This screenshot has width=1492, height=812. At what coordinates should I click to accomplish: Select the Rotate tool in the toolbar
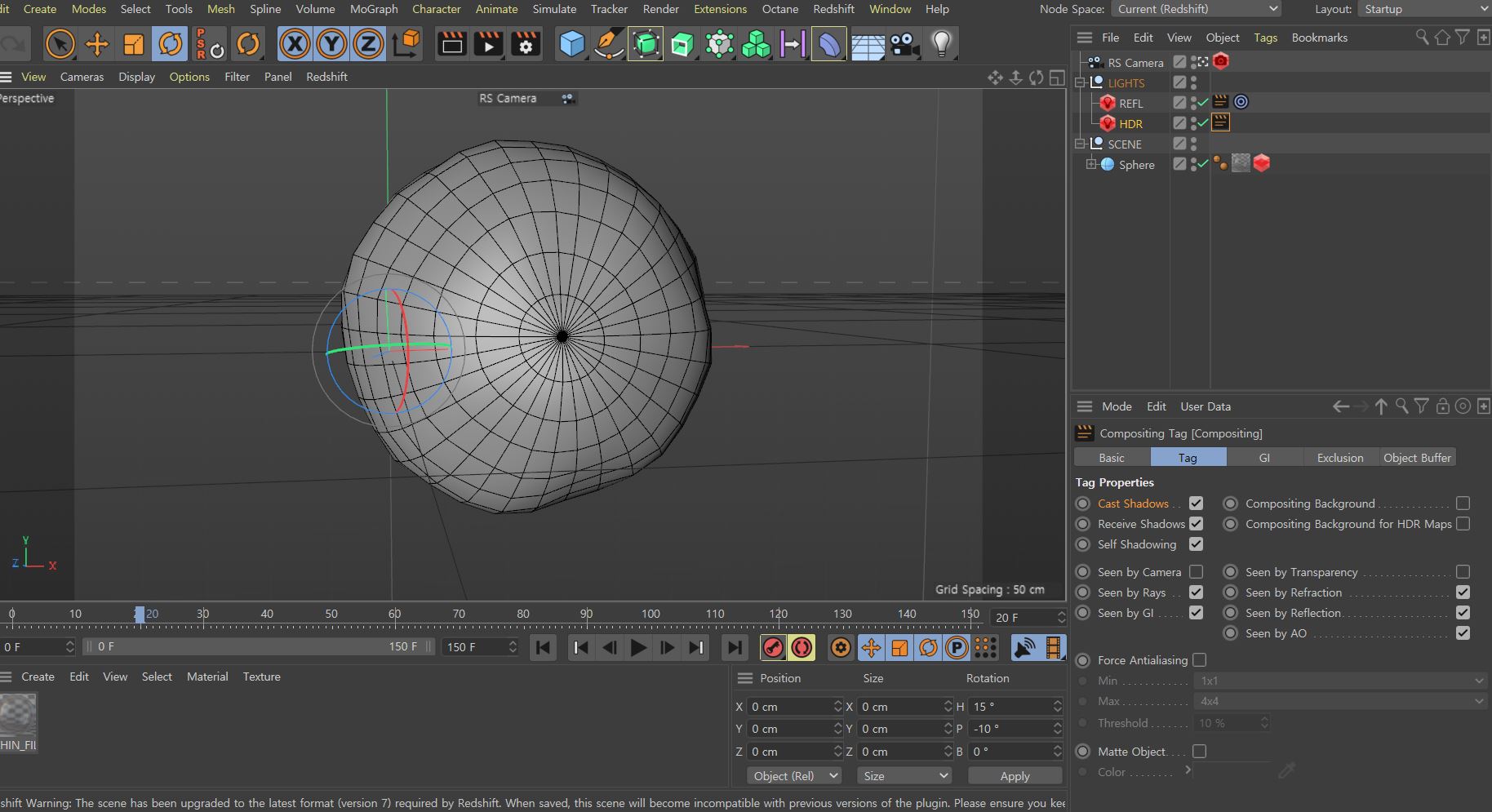(x=171, y=44)
